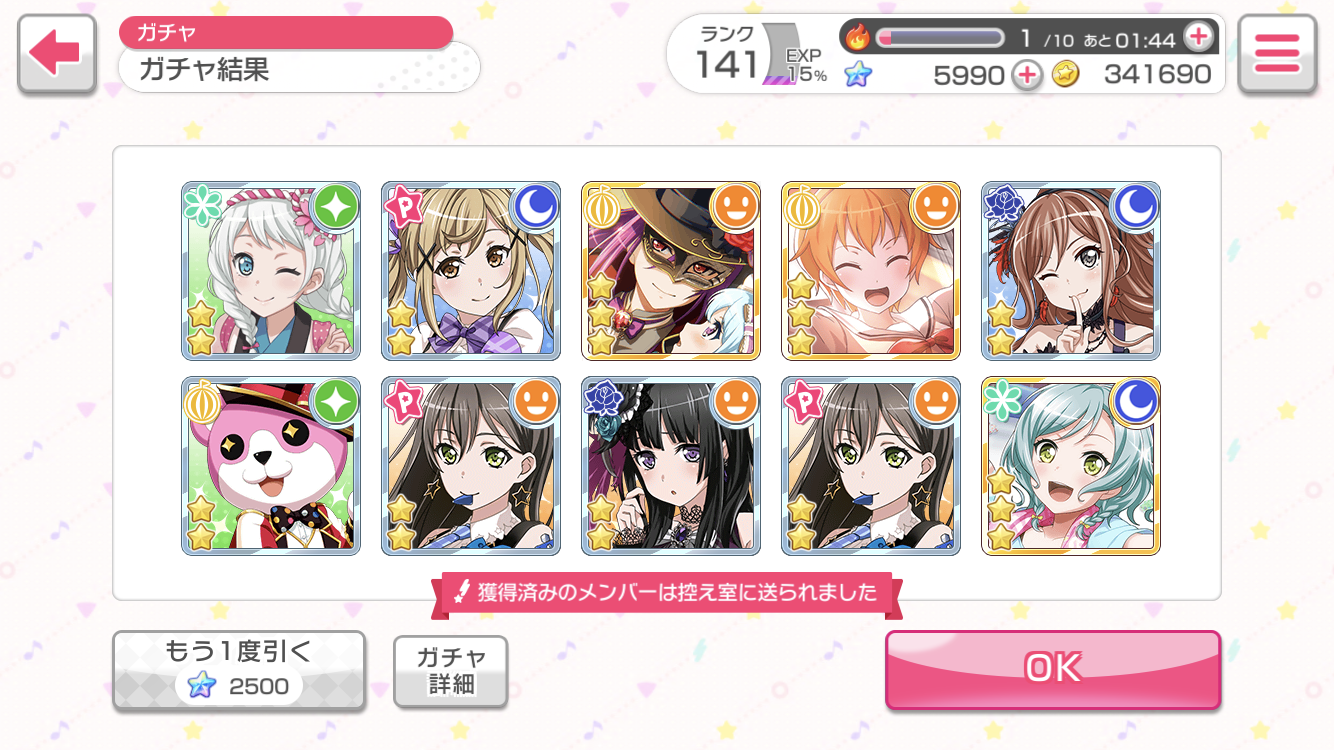Pull again with もう1度引く for 2500
1334x750 pixels.
tap(238, 670)
